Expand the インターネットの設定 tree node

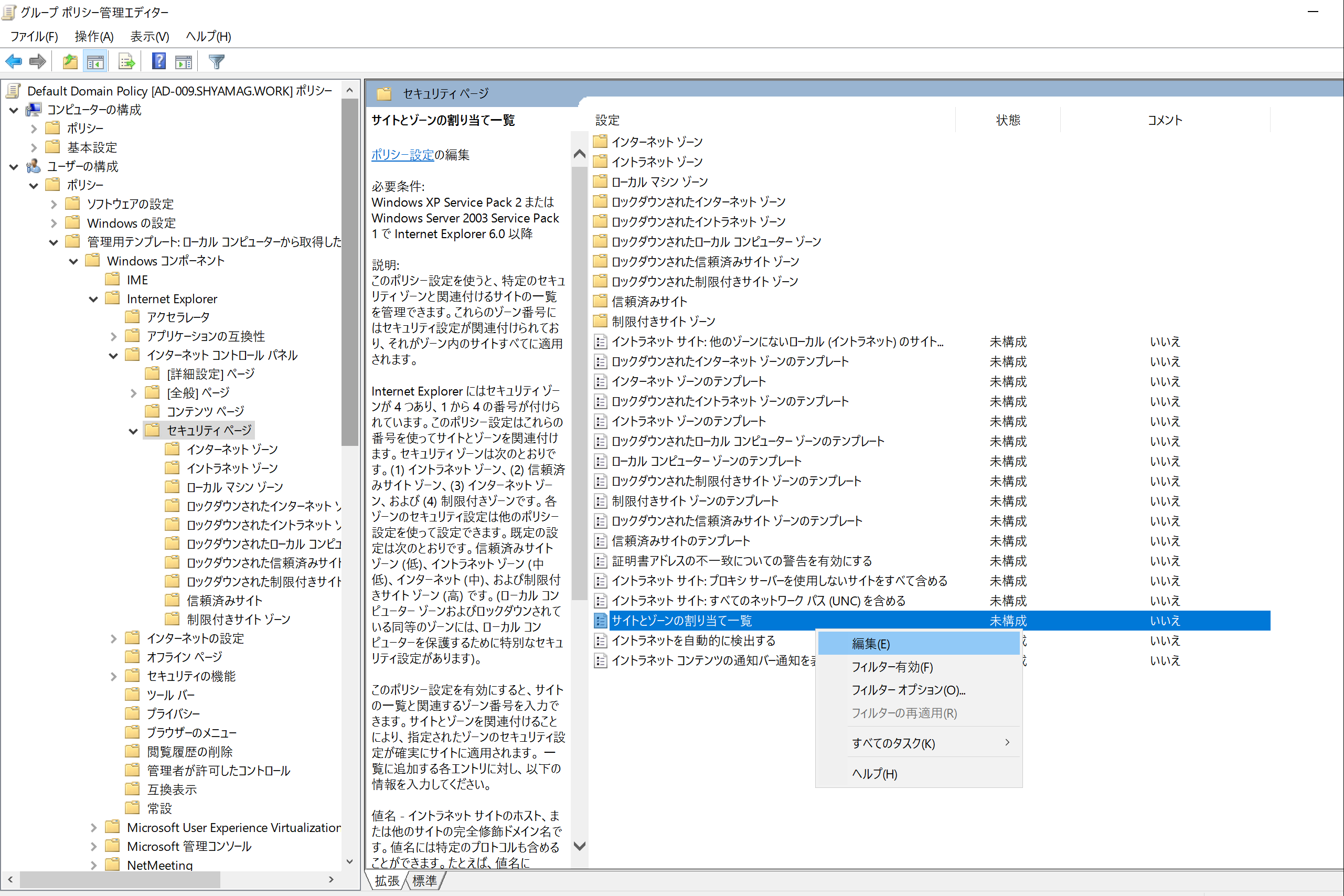(113, 638)
